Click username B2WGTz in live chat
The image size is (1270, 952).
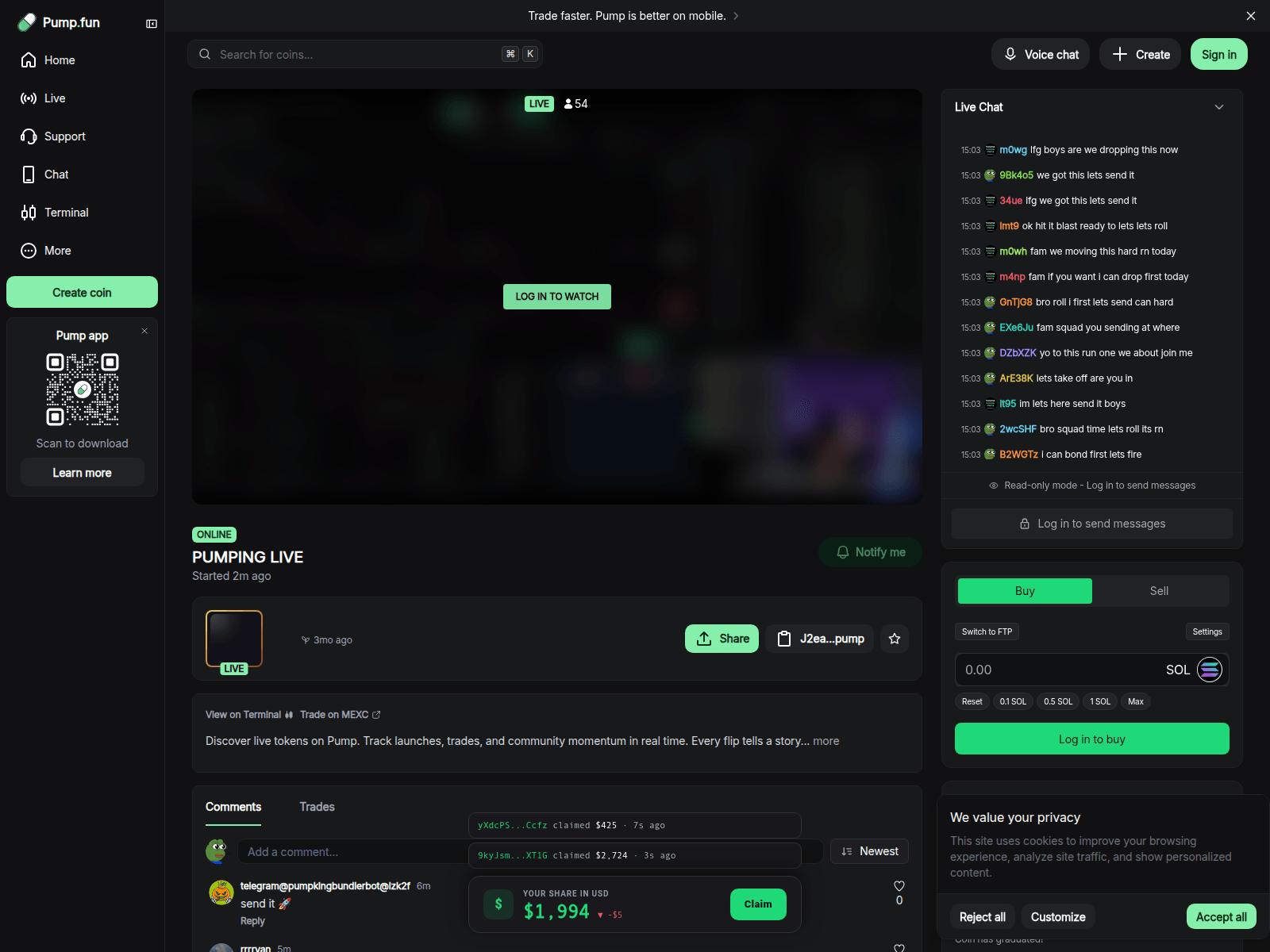1018,455
